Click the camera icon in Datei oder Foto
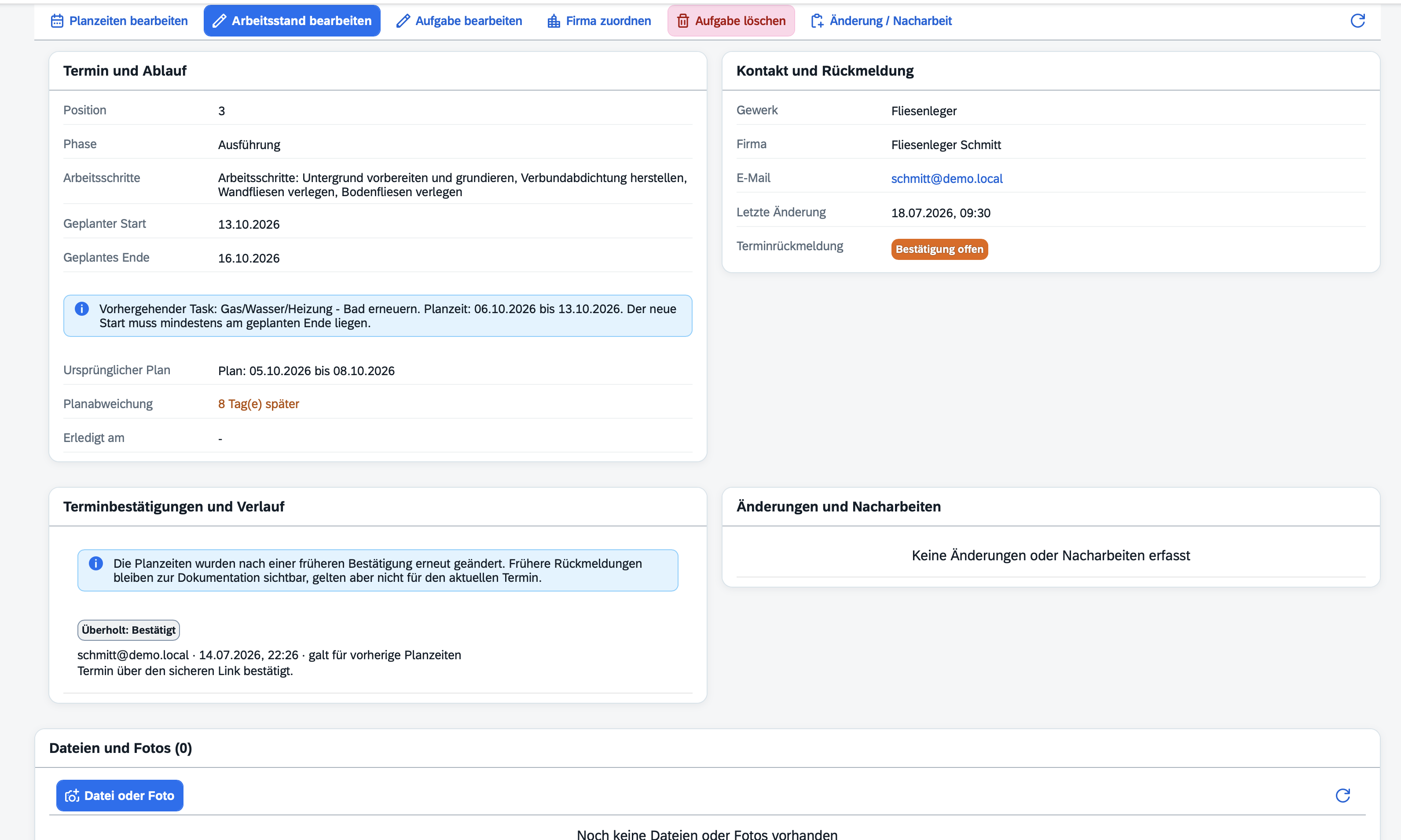 tap(72, 795)
